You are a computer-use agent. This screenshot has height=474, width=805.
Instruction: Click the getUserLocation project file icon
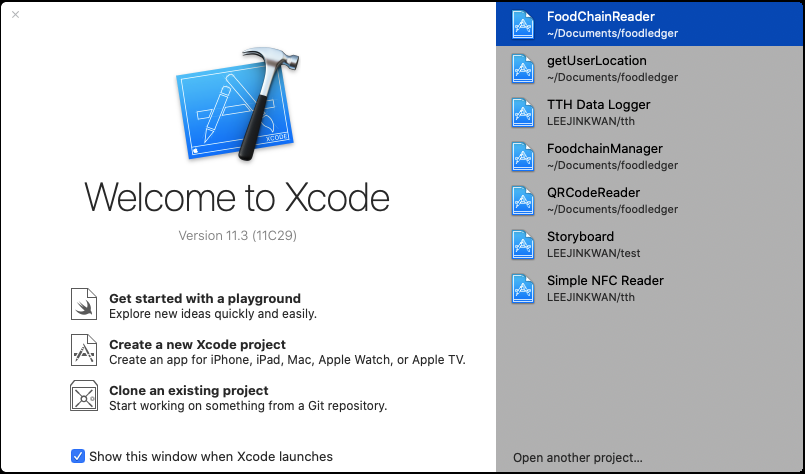[x=523, y=68]
